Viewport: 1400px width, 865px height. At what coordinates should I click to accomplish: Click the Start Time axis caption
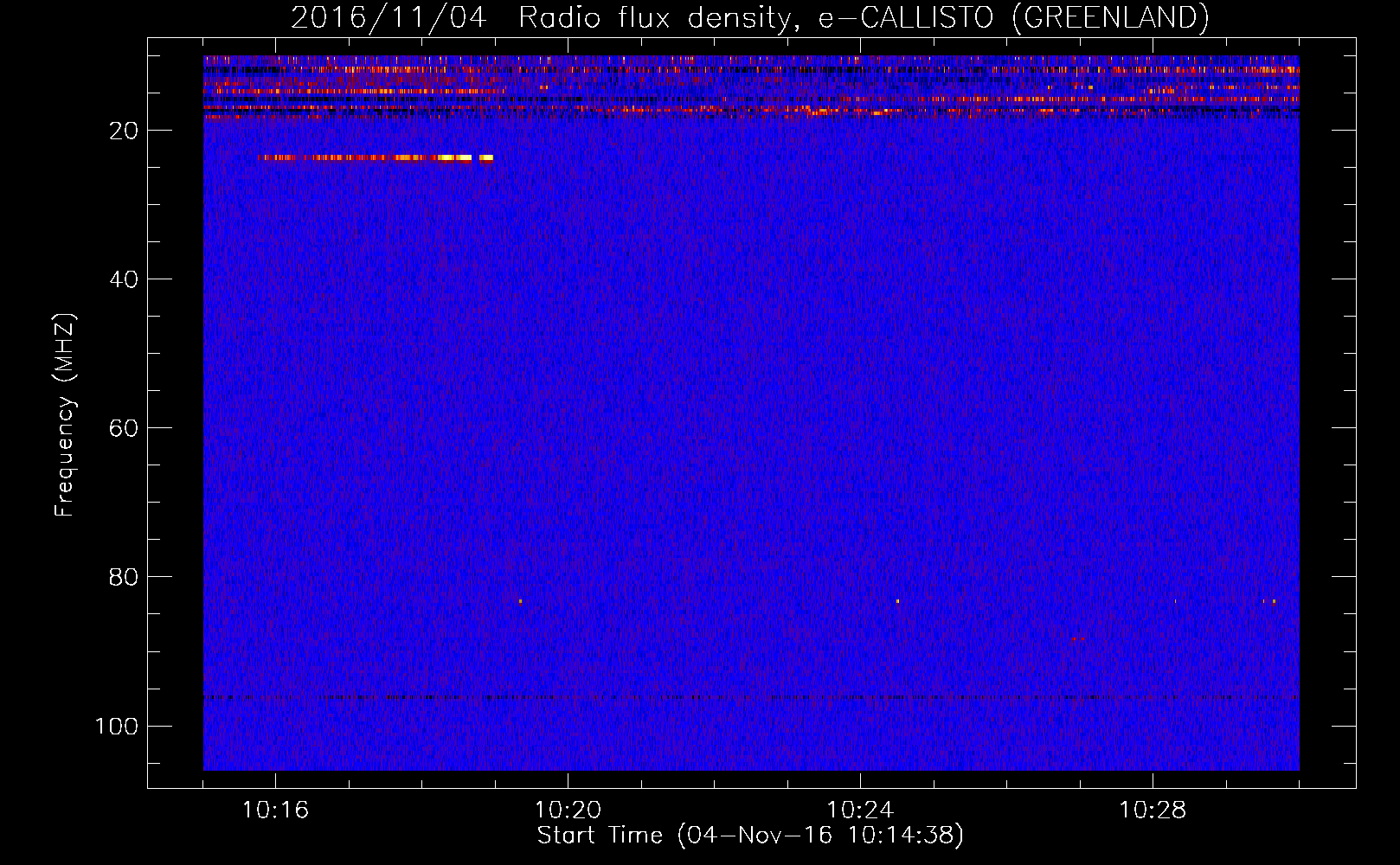tap(750, 836)
